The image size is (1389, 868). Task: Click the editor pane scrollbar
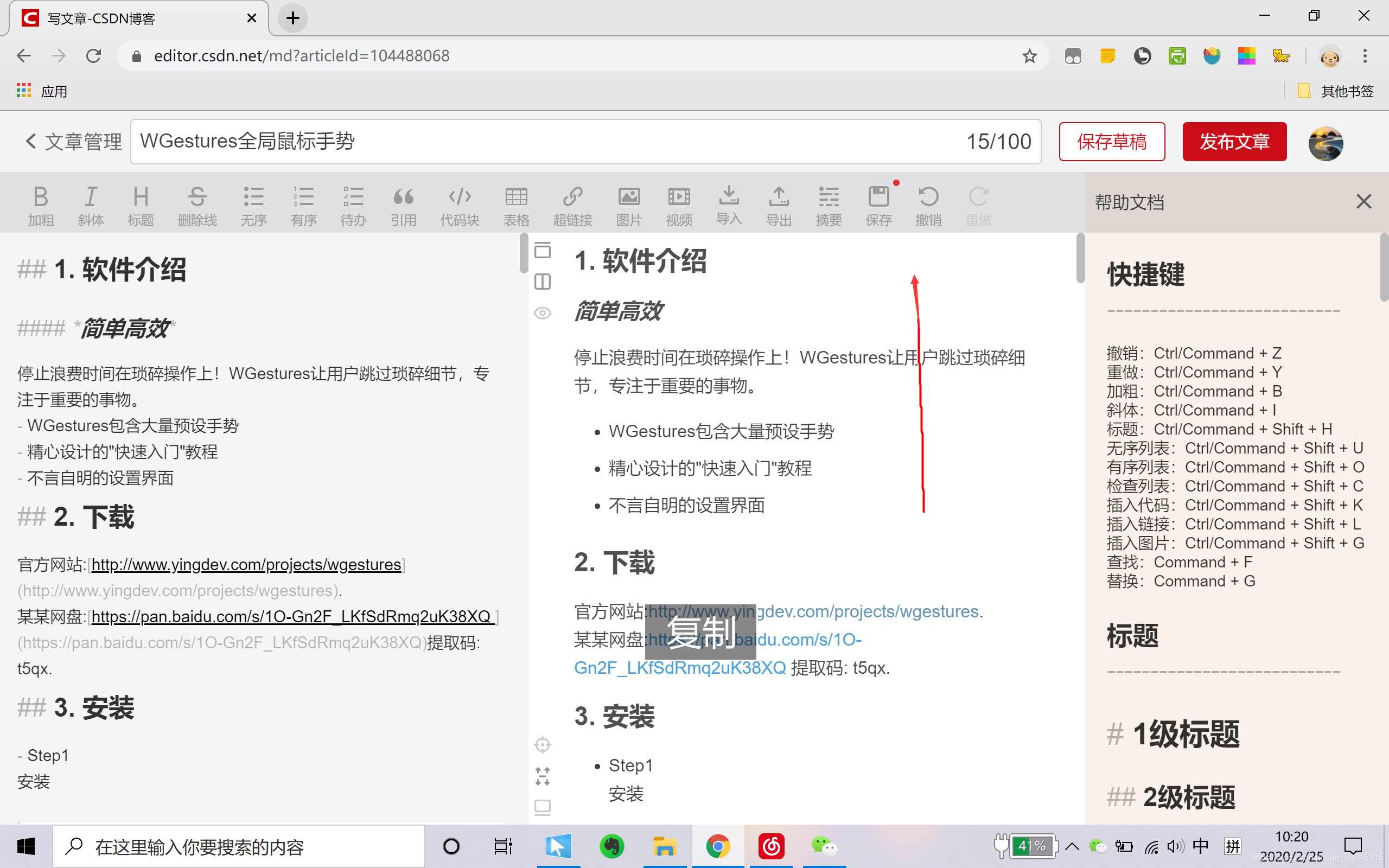tap(524, 254)
